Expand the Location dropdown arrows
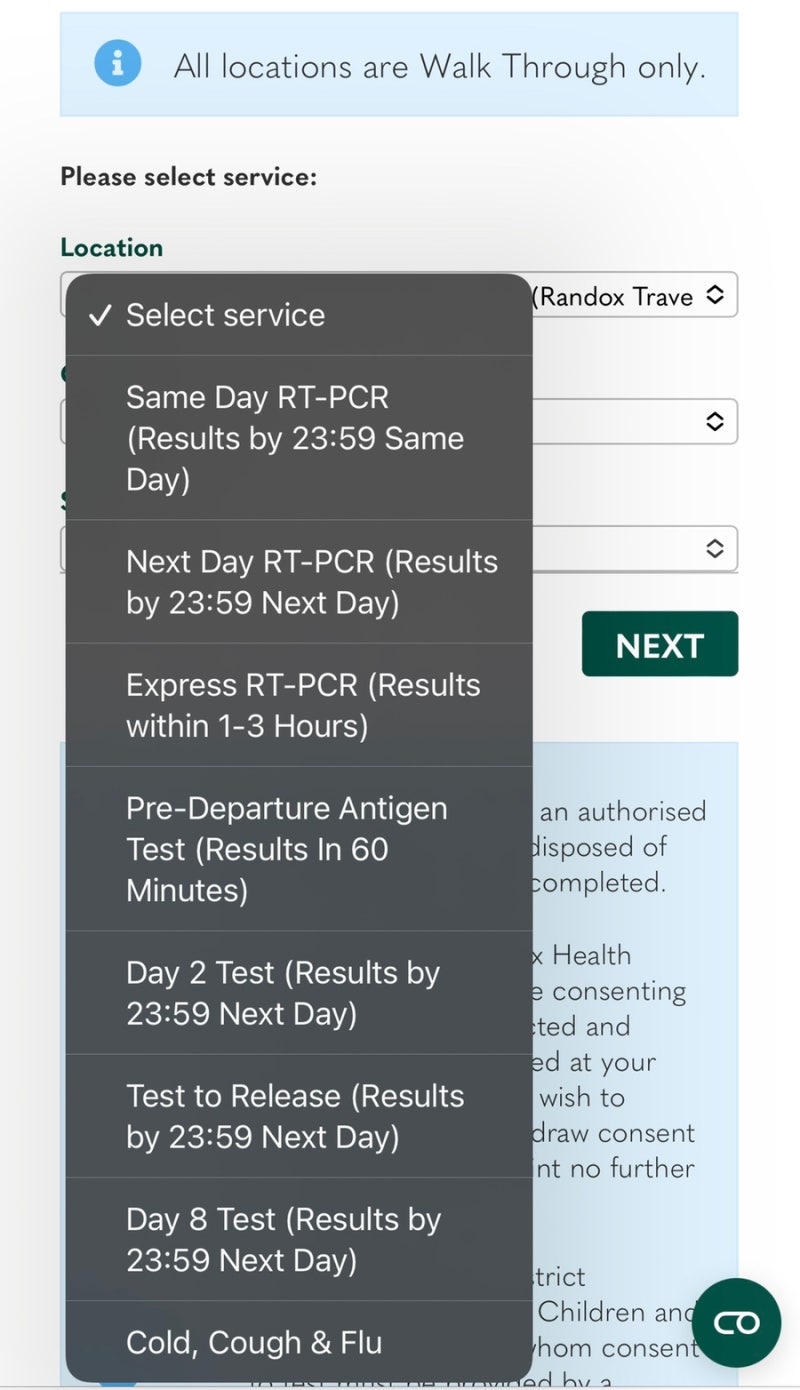800x1390 pixels. tap(714, 295)
